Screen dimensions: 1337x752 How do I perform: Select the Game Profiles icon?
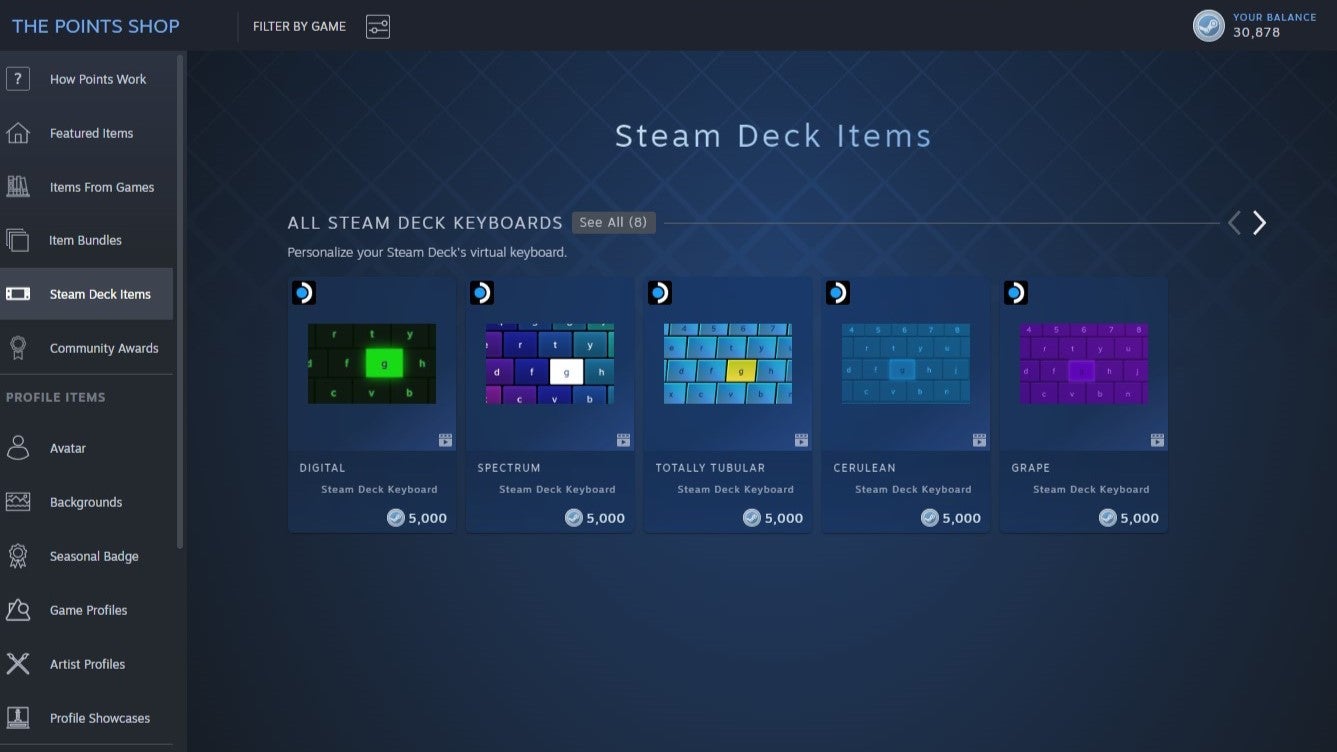click(x=17, y=610)
